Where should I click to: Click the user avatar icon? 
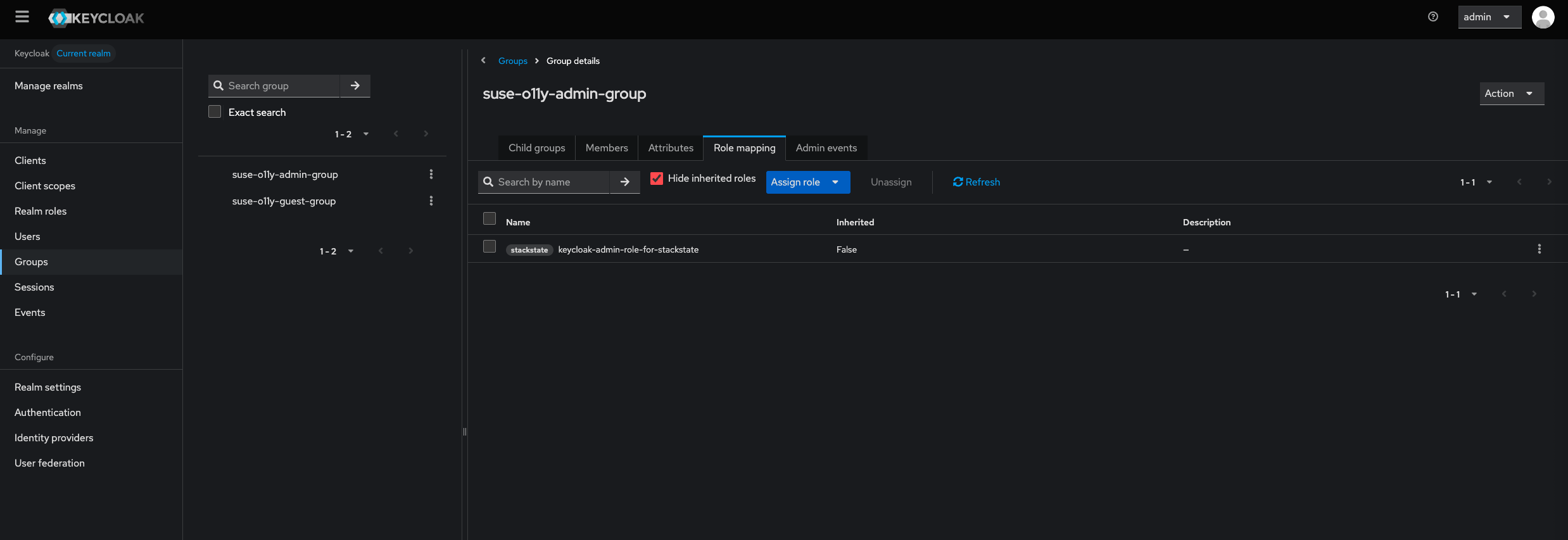pos(1543,17)
